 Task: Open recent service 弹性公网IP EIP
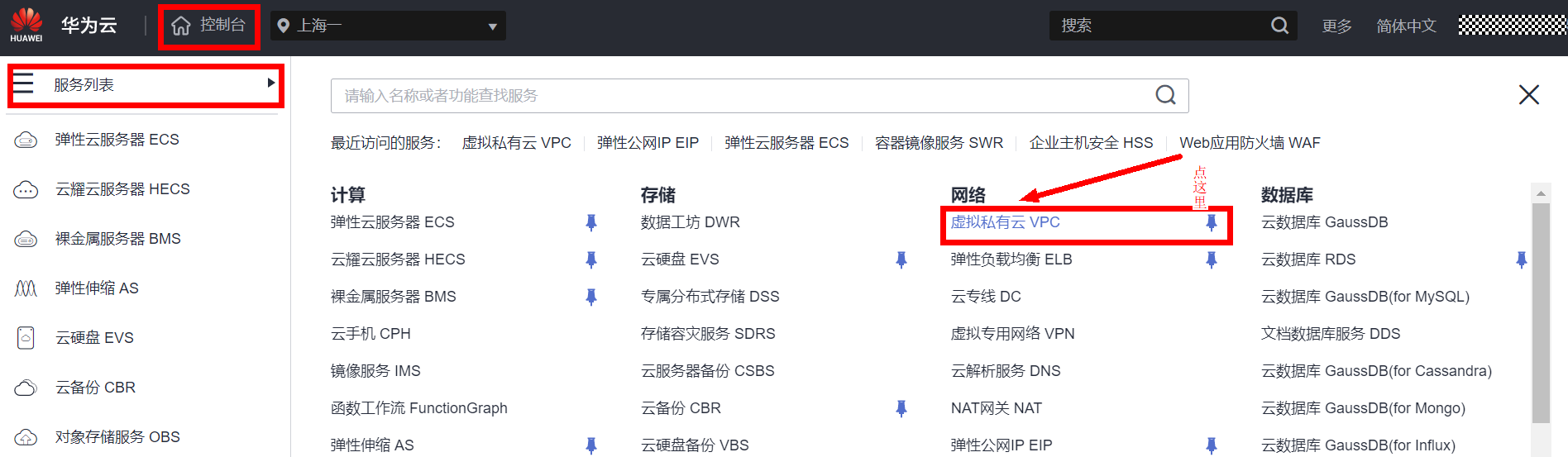(648, 143)
